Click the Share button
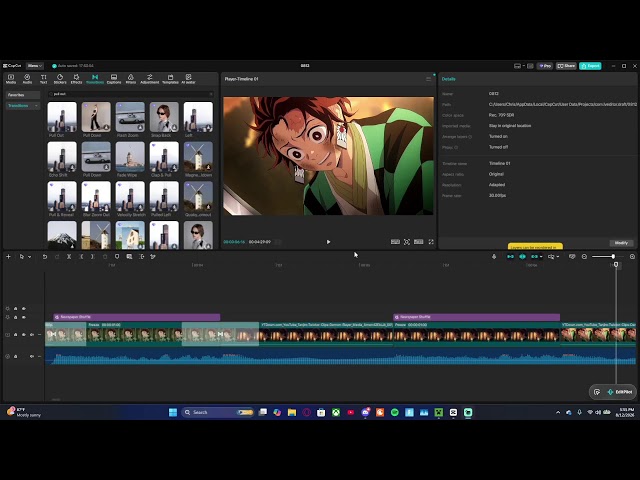The image size is (640, 480). click(x=566, y=66)
